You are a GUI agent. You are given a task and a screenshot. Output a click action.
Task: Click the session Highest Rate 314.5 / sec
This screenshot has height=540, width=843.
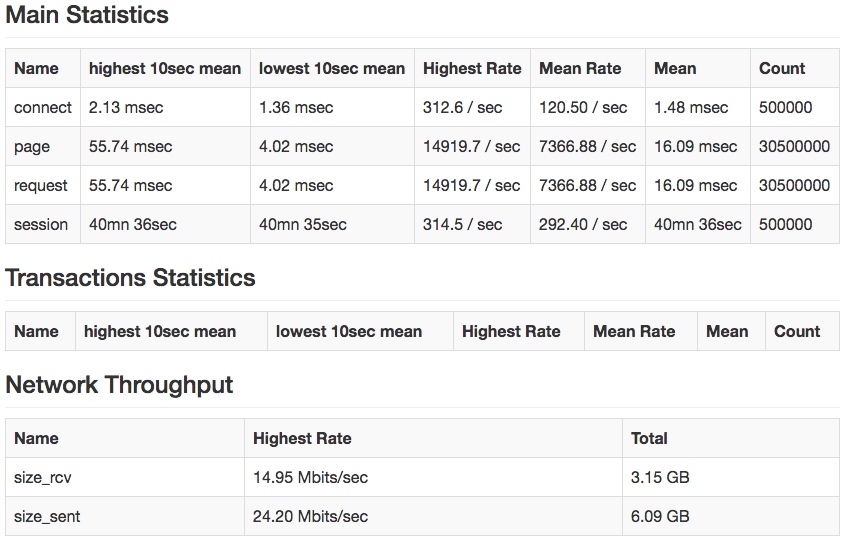pyautogui.click(x=472, y=224)
